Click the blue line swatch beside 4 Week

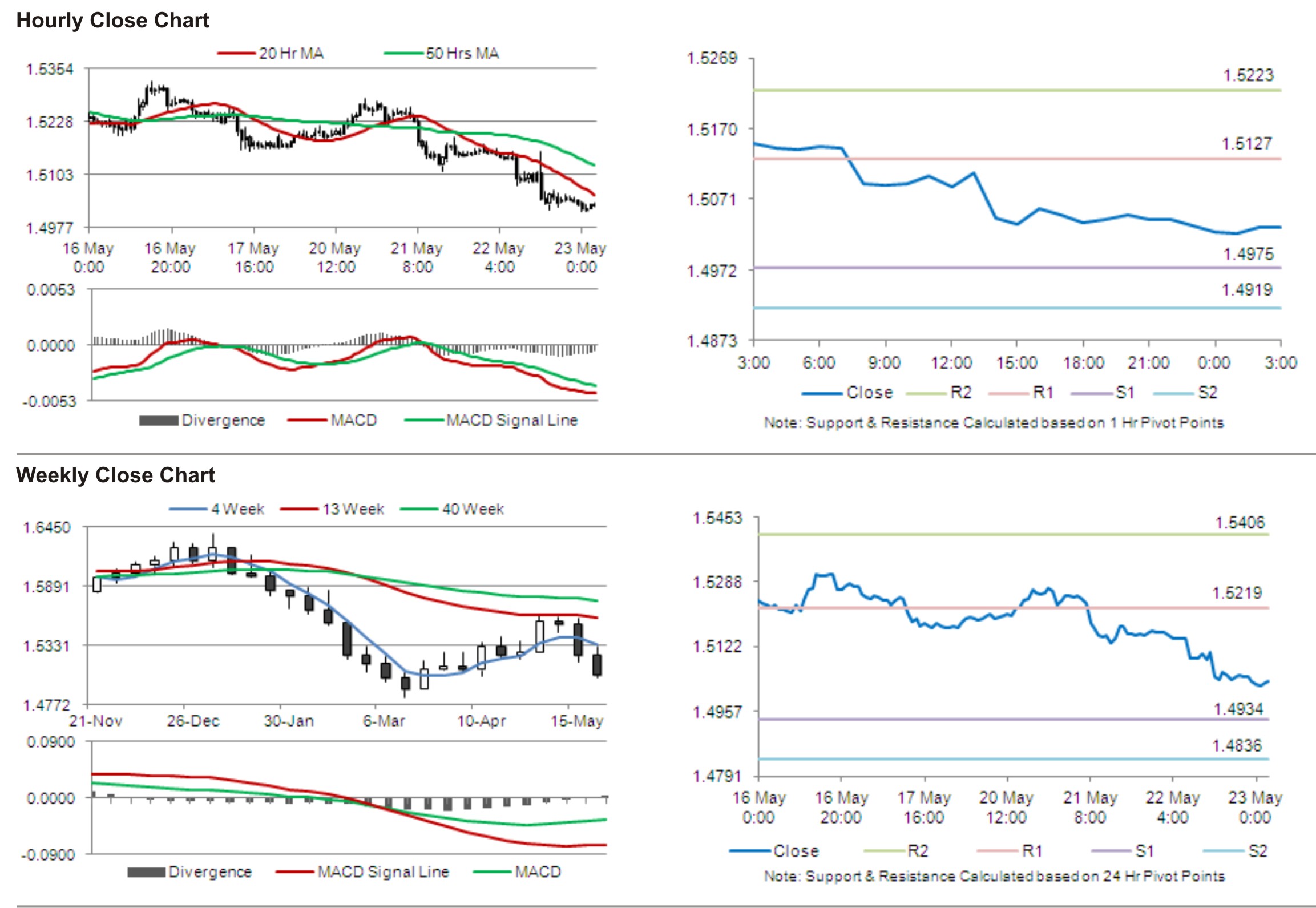[x=188, y=509]
